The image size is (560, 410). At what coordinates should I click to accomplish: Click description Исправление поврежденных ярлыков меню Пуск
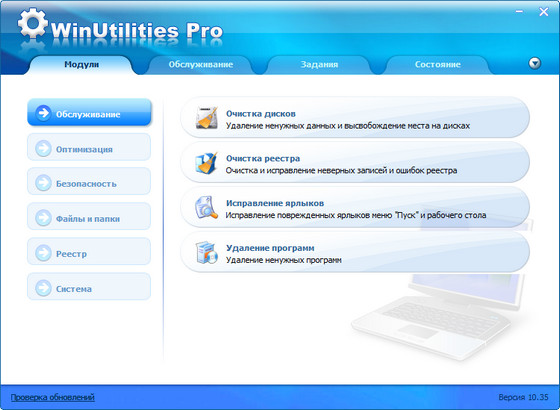(x=356, y=215)
